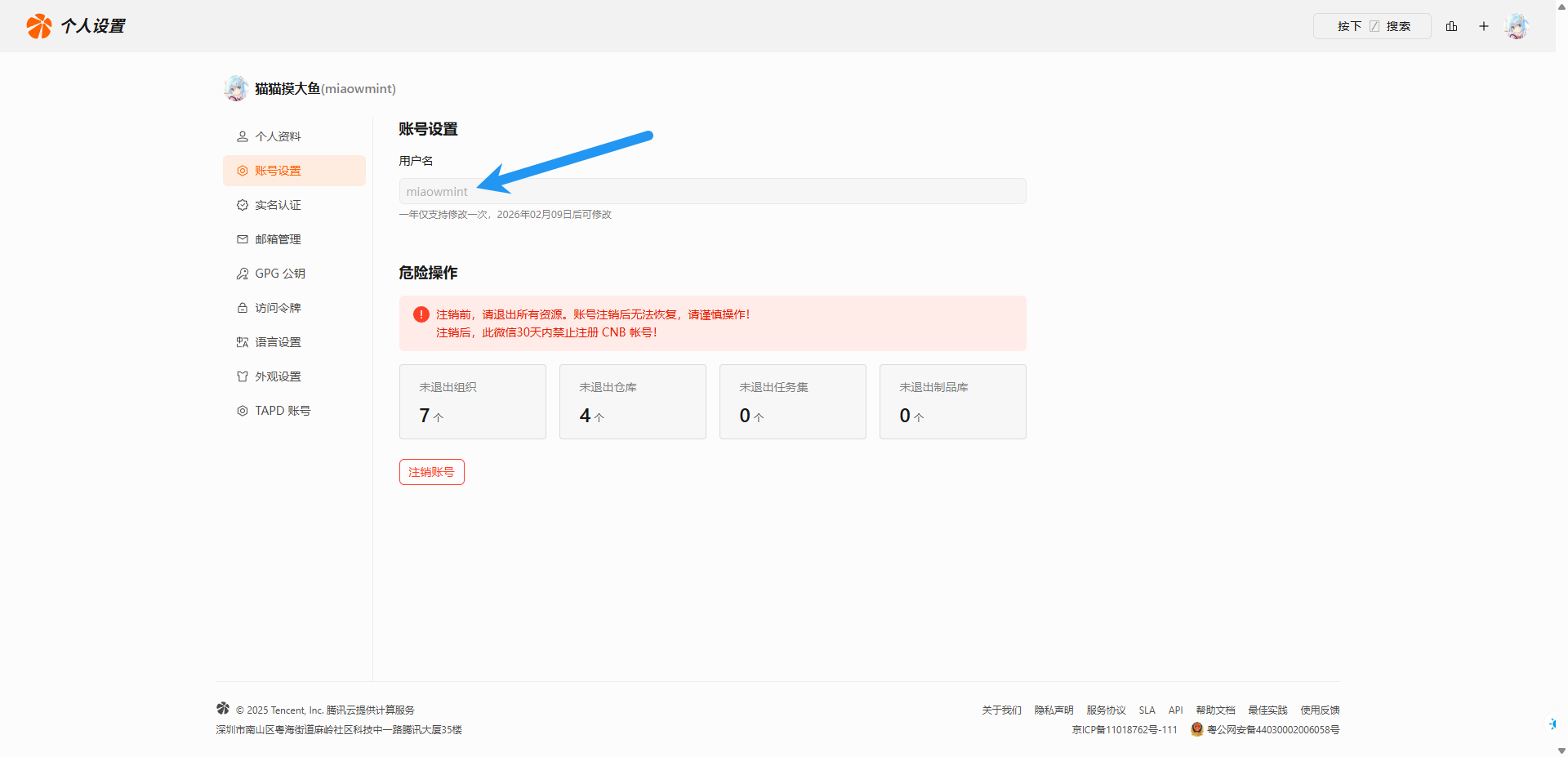Open 访问令牌 settings page
1568x757 pixels.
point(278,308)
